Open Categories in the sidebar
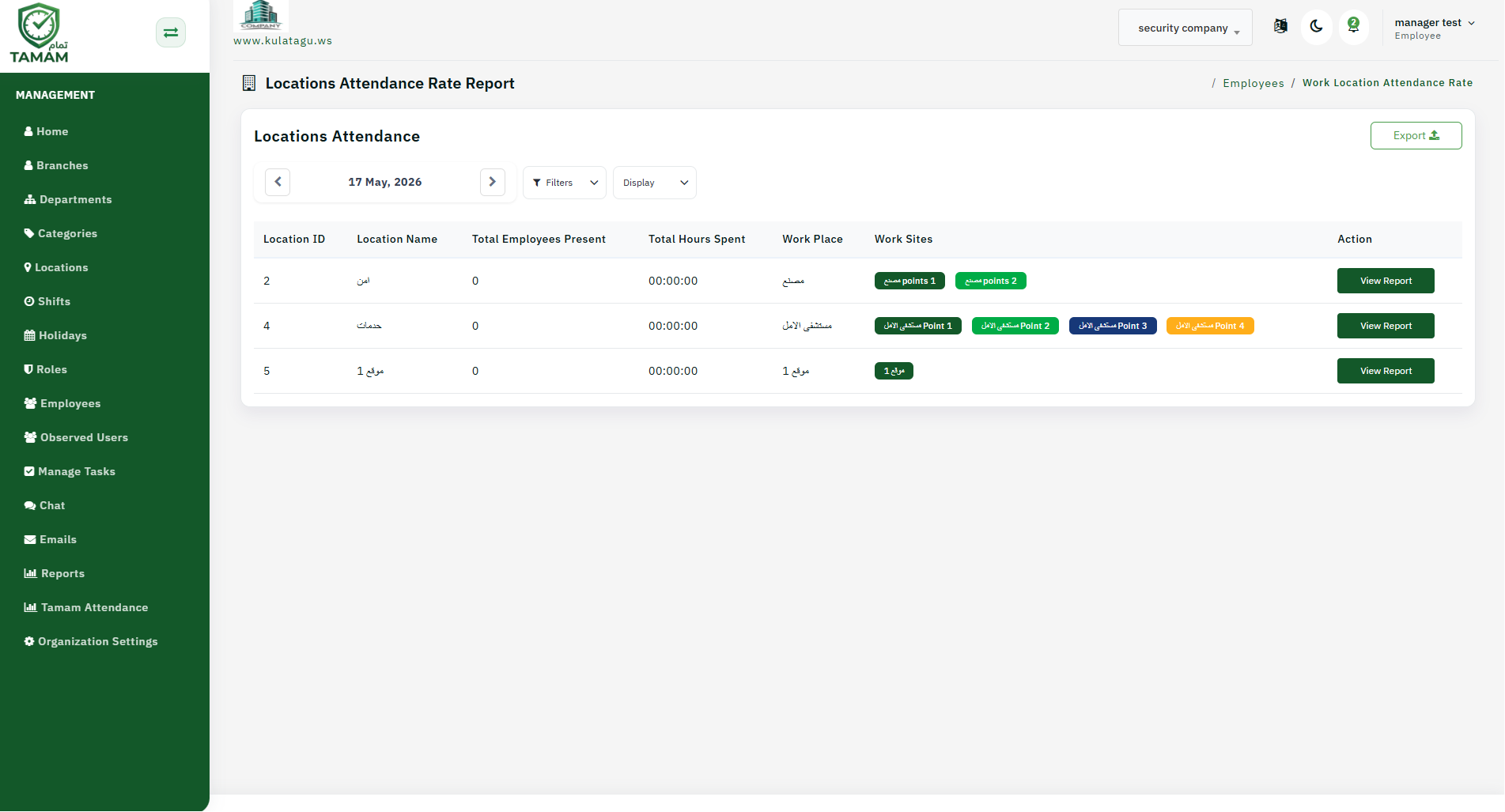Image resolution: width=1505 pixels, height=812 pixels. click(61, 233)
